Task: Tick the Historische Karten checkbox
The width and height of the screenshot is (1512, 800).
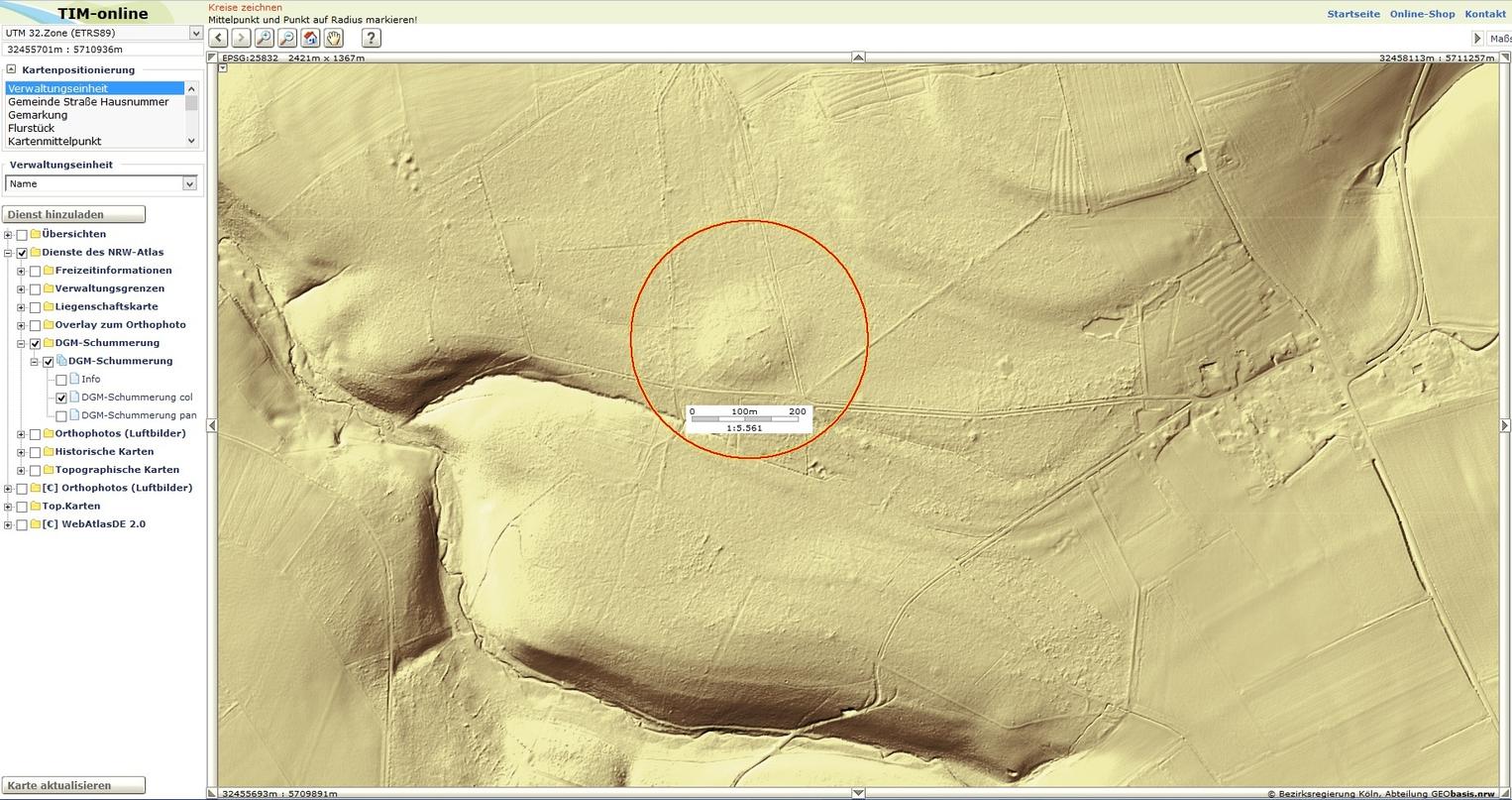Action: [35, 452]
